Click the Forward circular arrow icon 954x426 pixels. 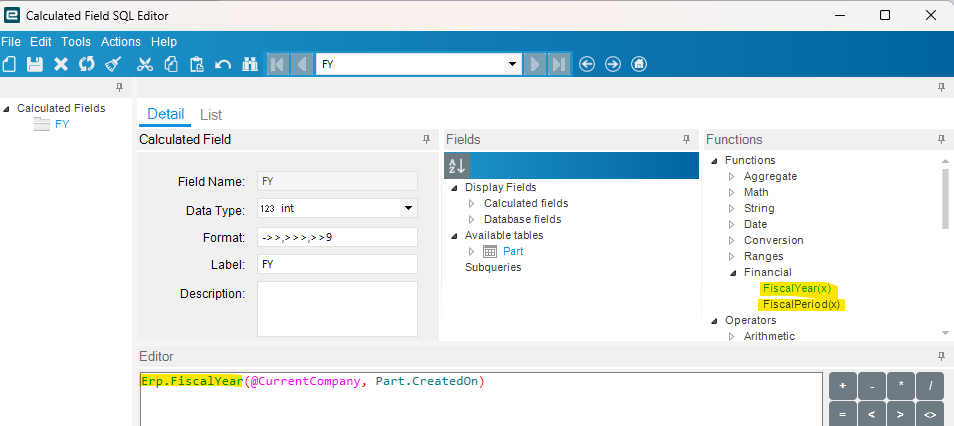[613, 64]
